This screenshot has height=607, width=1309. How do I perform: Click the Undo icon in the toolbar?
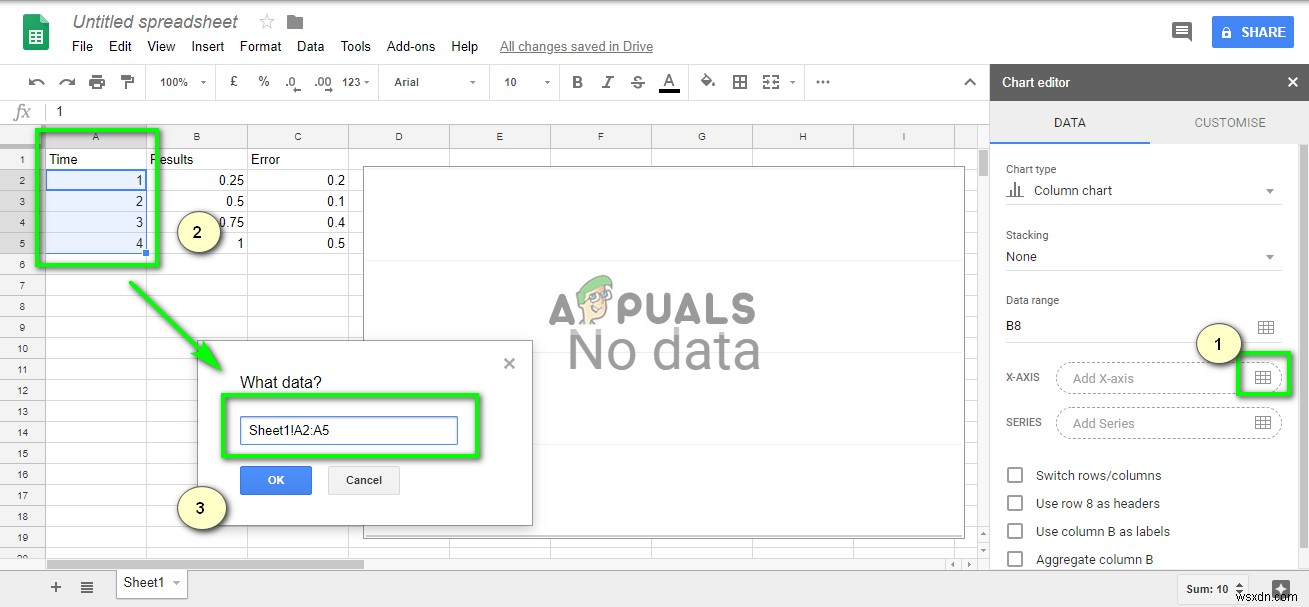[36, 82]
